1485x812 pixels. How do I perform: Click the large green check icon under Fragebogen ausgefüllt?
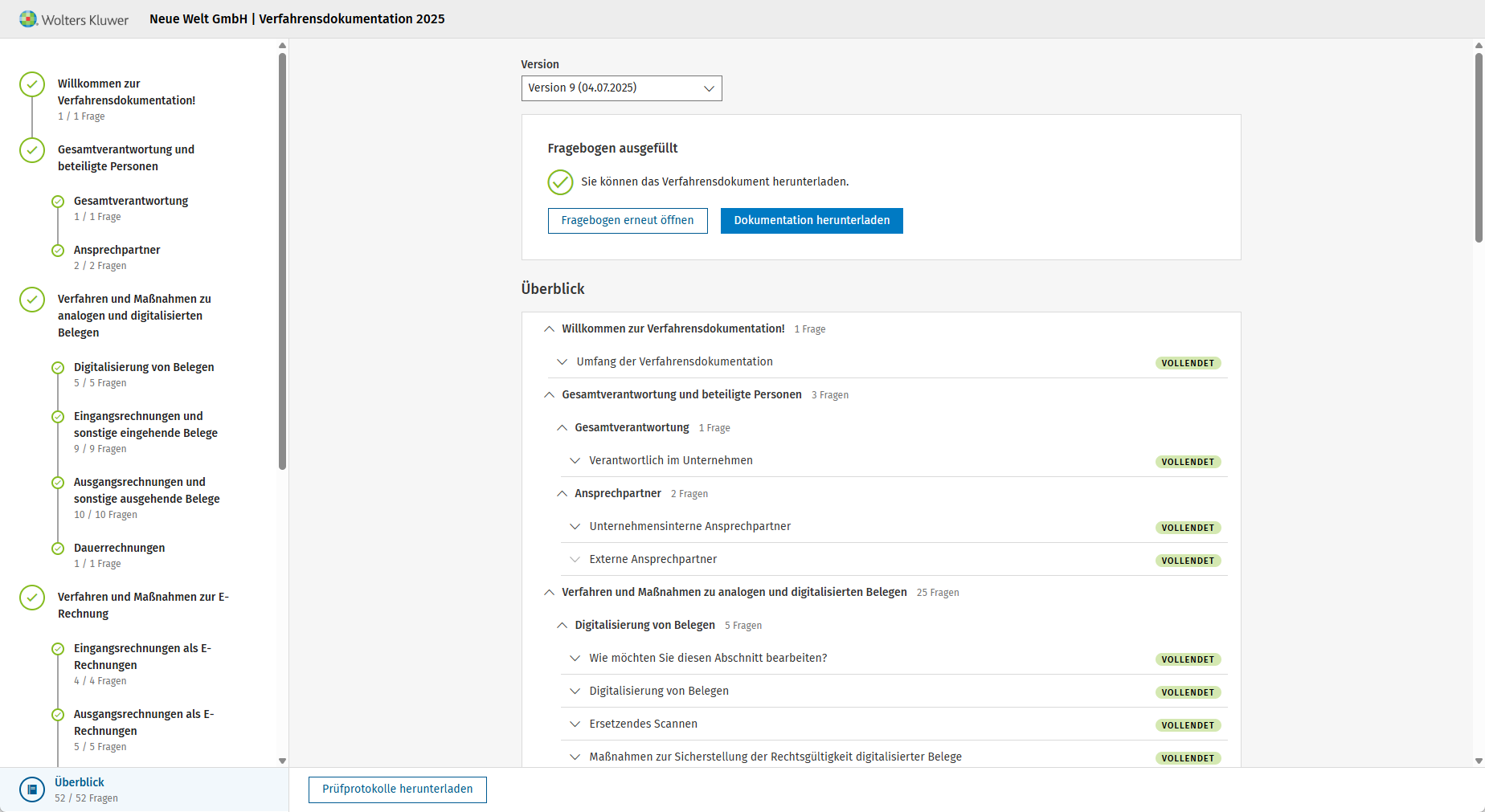coord(560,182)
